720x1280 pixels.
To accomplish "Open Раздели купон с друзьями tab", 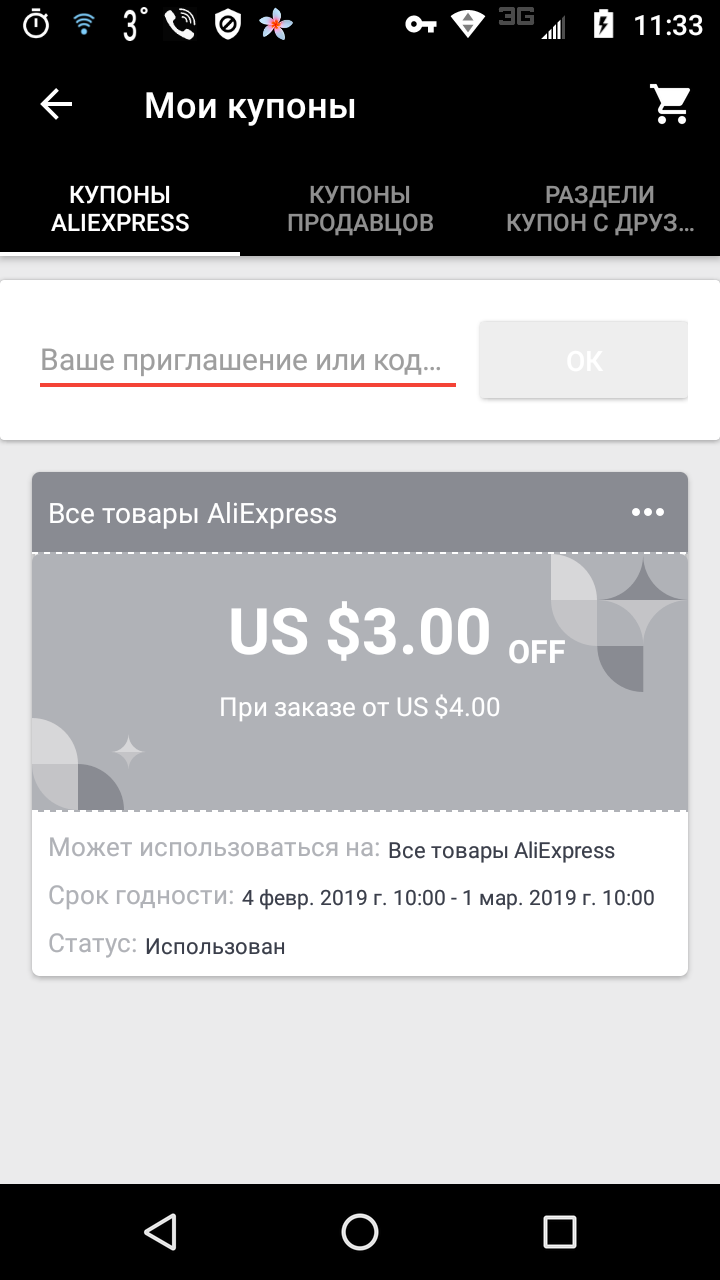I will (x=600, y=209).
